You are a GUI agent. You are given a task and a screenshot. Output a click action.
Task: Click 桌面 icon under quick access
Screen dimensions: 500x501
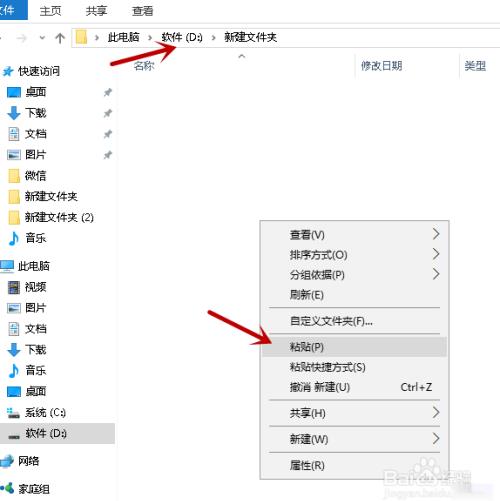(14, 92)
